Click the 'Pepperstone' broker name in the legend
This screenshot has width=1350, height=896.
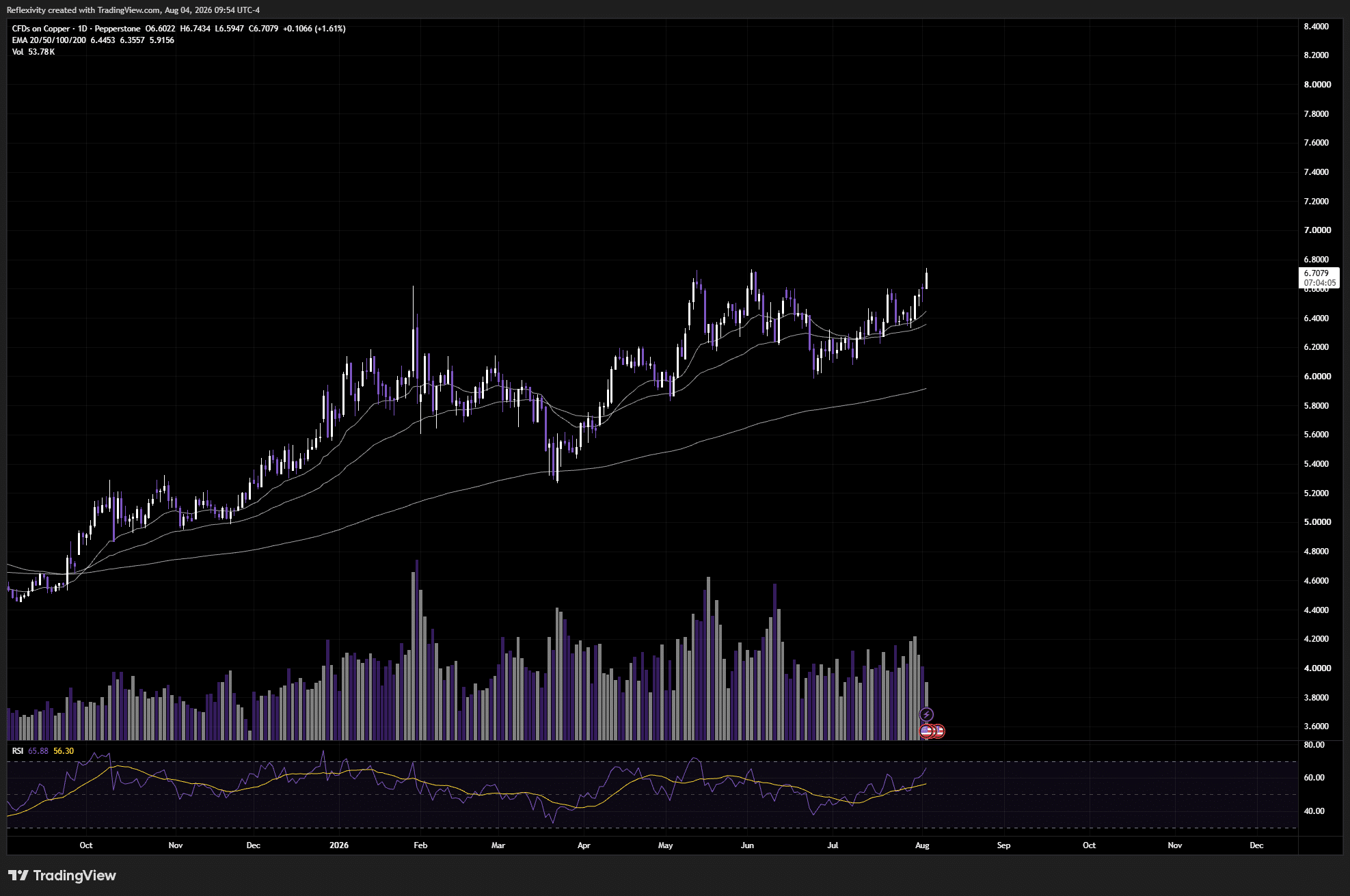(118, 29)
